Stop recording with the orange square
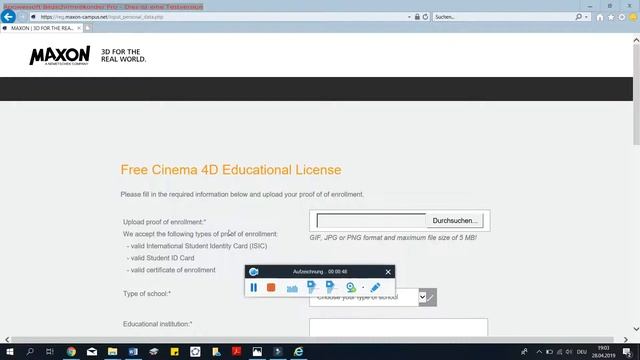640x360 pixels. pyautogui.click(x=271, y=287)
